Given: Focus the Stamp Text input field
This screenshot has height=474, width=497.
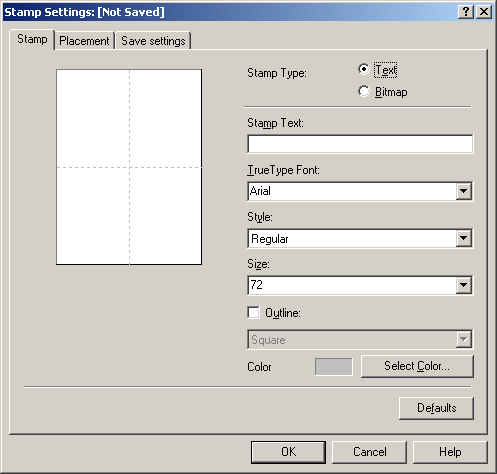Looking at the screenshot, I should [x=360, y=144].
